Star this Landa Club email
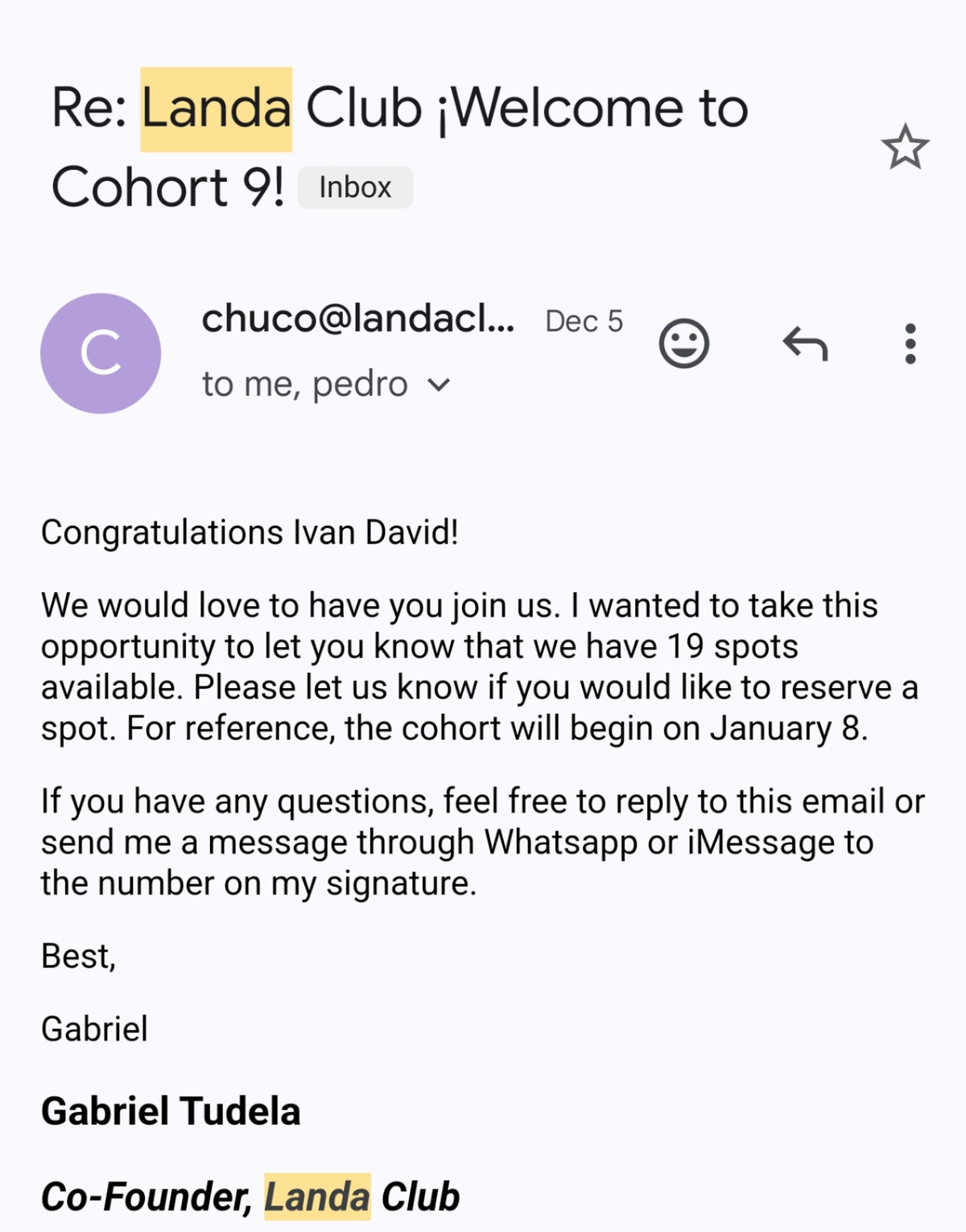This screenshot has height=1232, width=966. point(905,147)
